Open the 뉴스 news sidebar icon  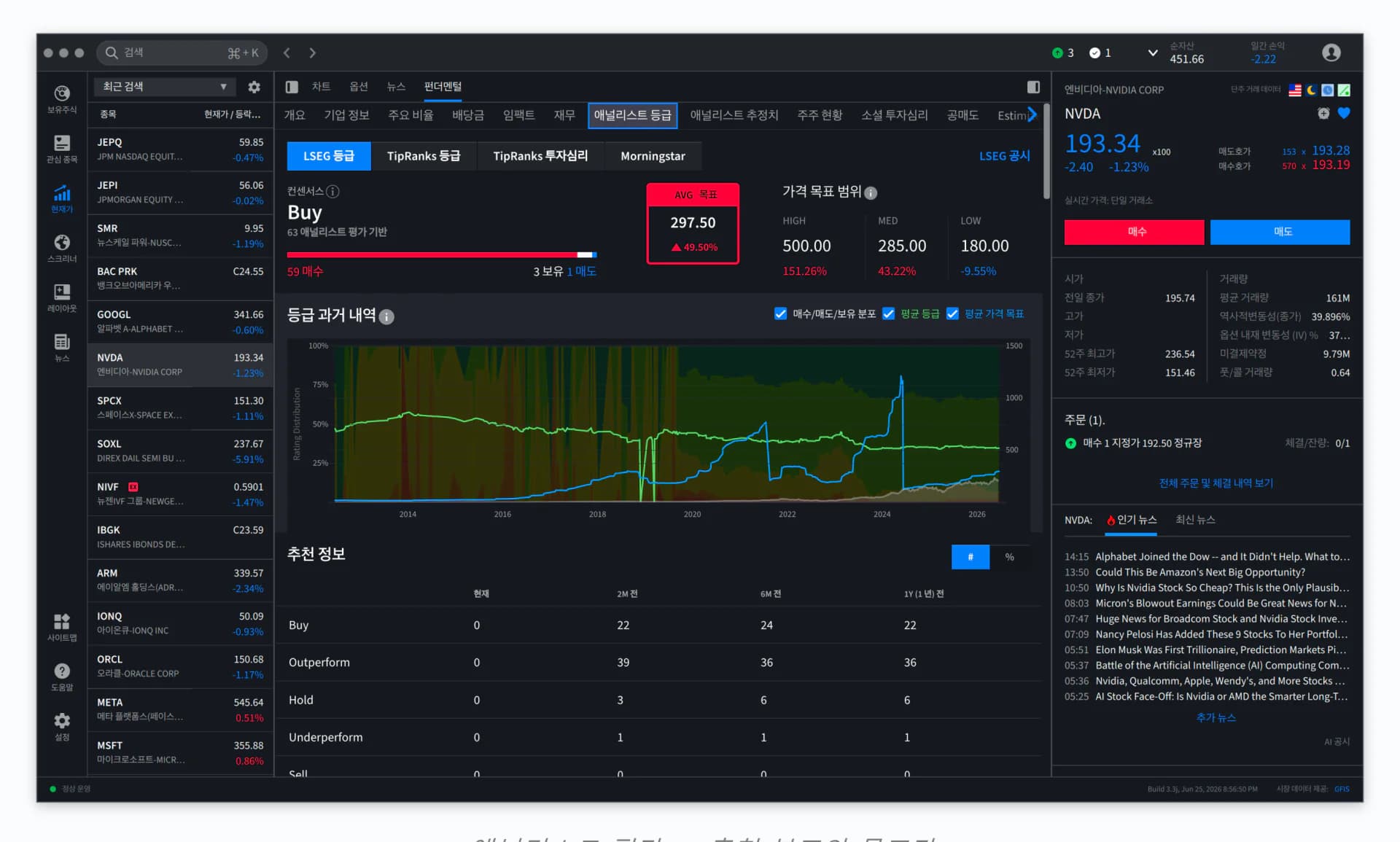pos(62,341)
